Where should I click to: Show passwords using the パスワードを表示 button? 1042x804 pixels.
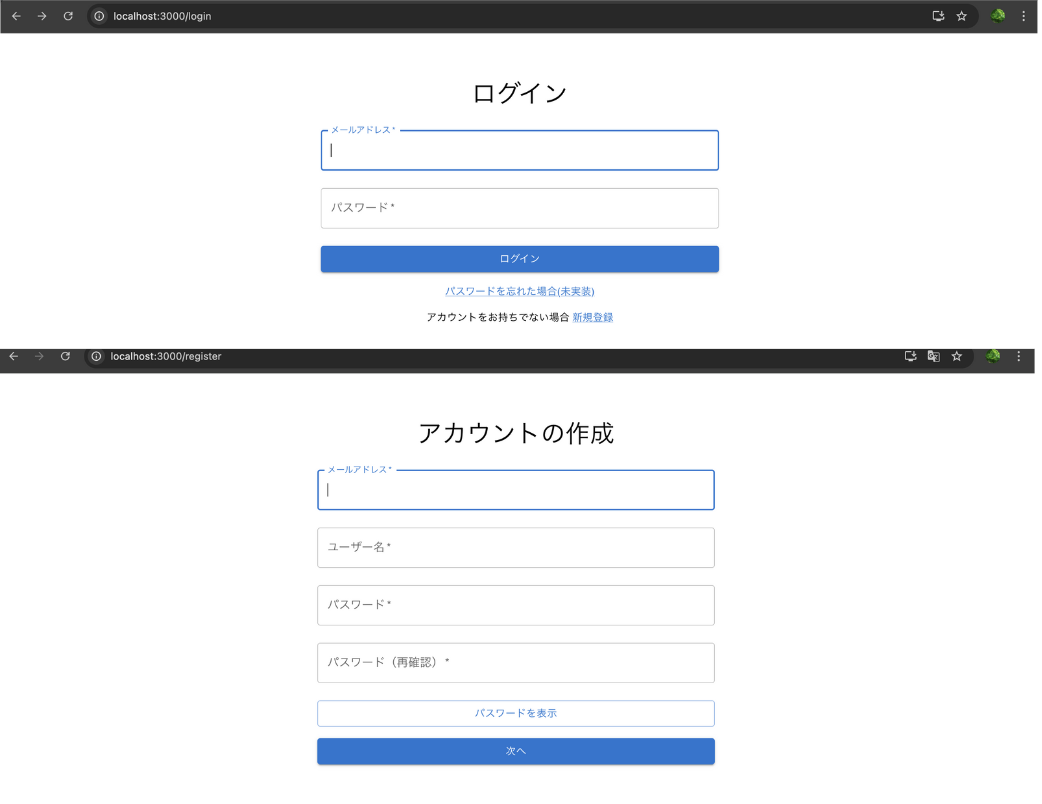coord(515,713)
